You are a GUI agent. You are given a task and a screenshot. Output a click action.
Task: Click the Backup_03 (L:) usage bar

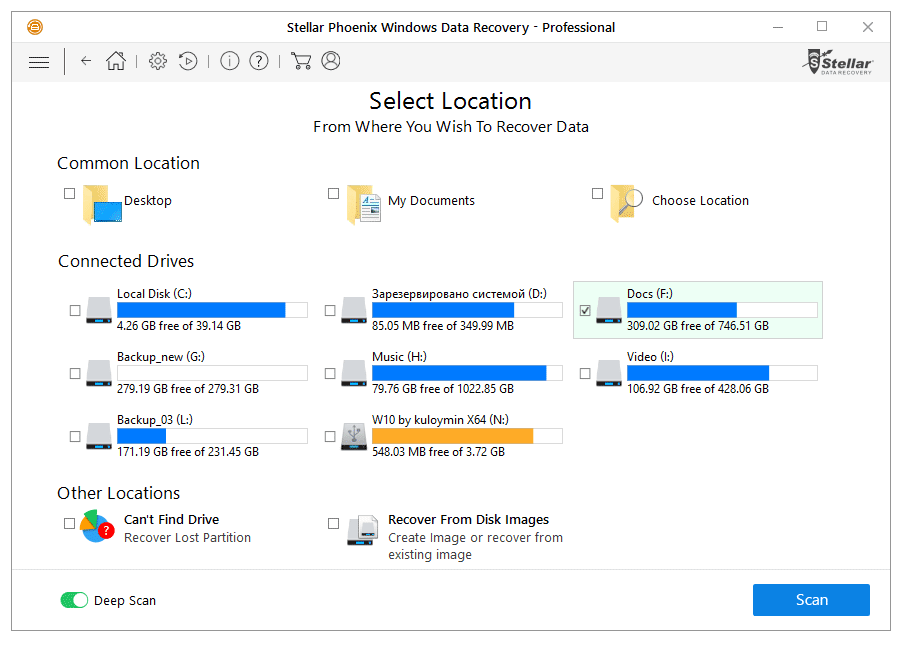coord(212,436)
